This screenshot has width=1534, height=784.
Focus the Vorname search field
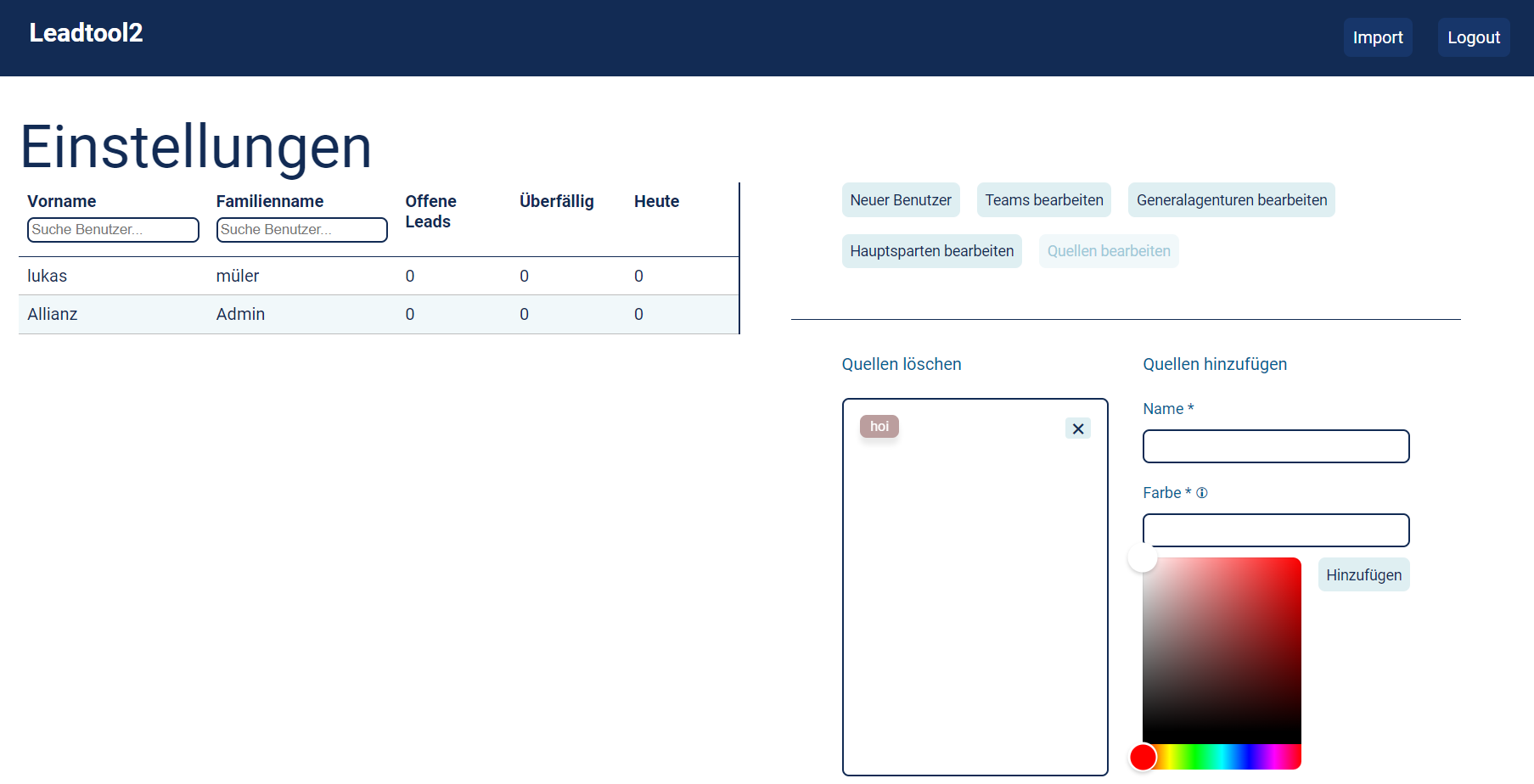point(113,230)
